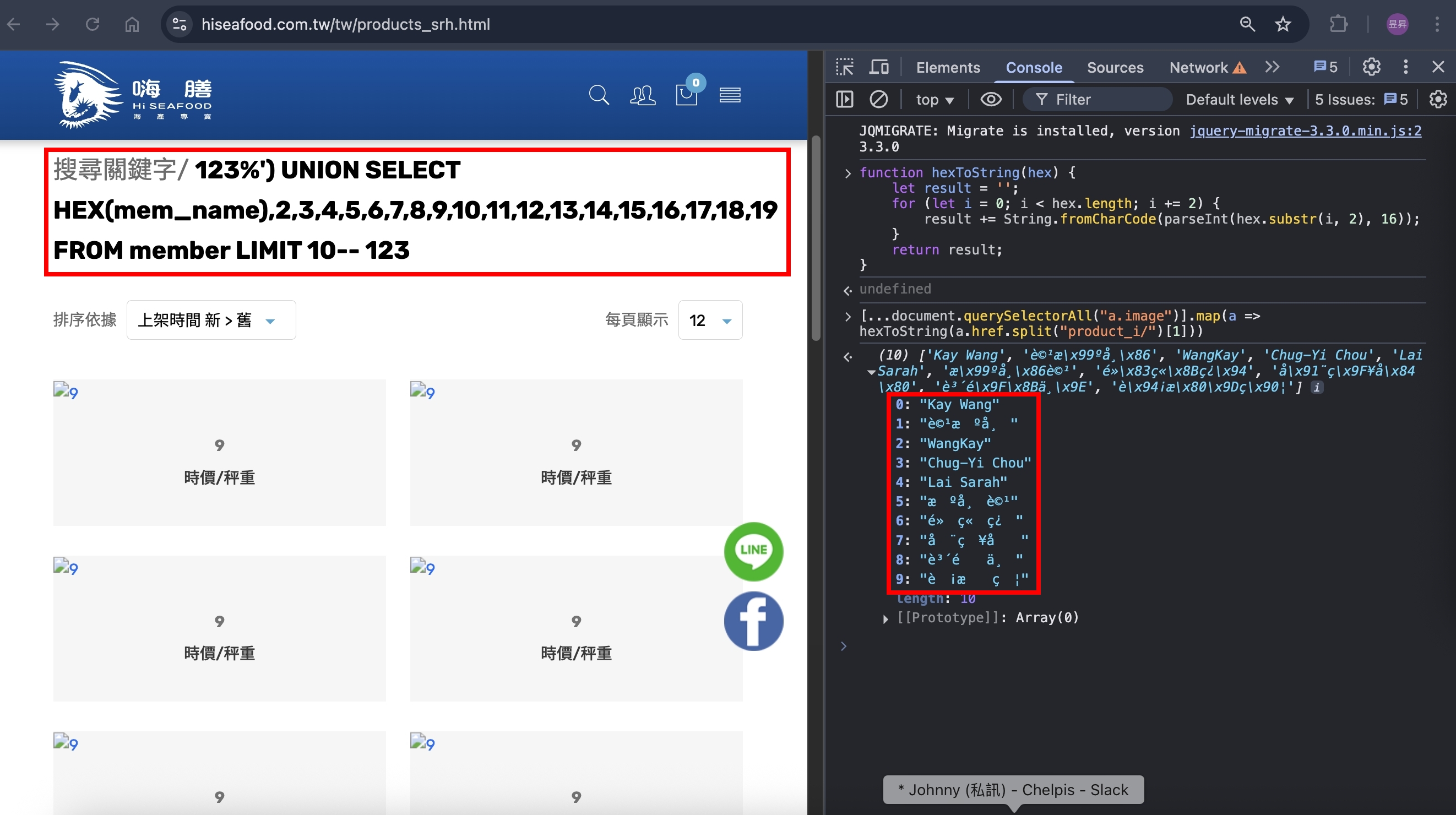The image size is (1456, 815).
Task: Click the Hi Seafood logo
Action: (133, 94)
